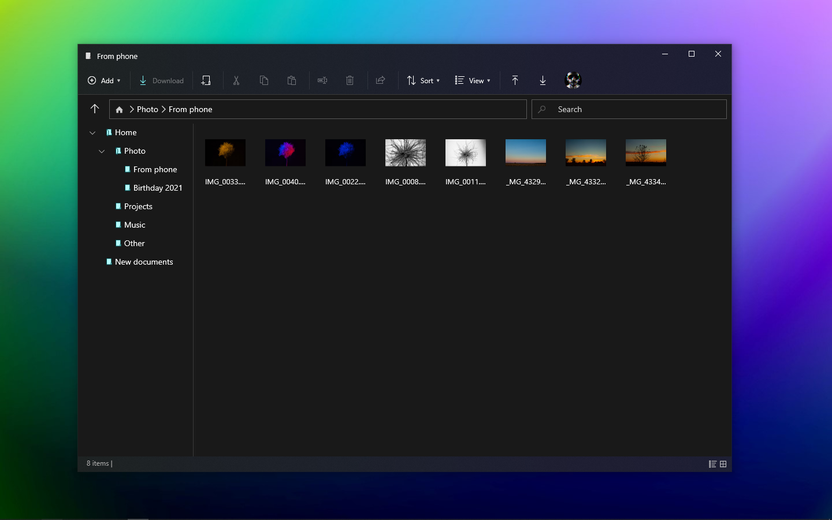Select the IMG_0011 white background thumbnail
This screenshot has width=832, height=520.
coord(465,153)
